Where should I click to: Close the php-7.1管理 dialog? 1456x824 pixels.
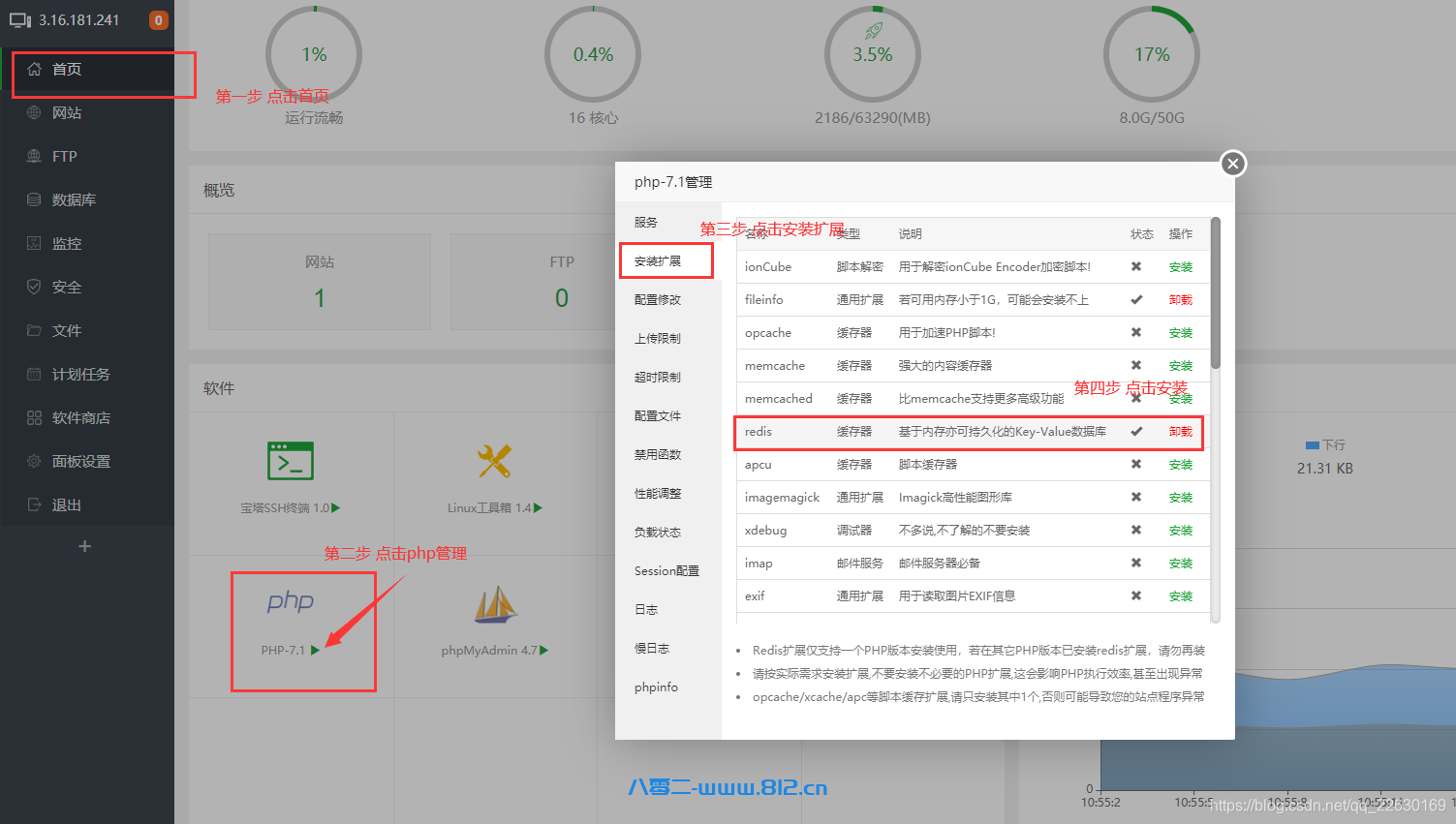[x=1232, y=164]
